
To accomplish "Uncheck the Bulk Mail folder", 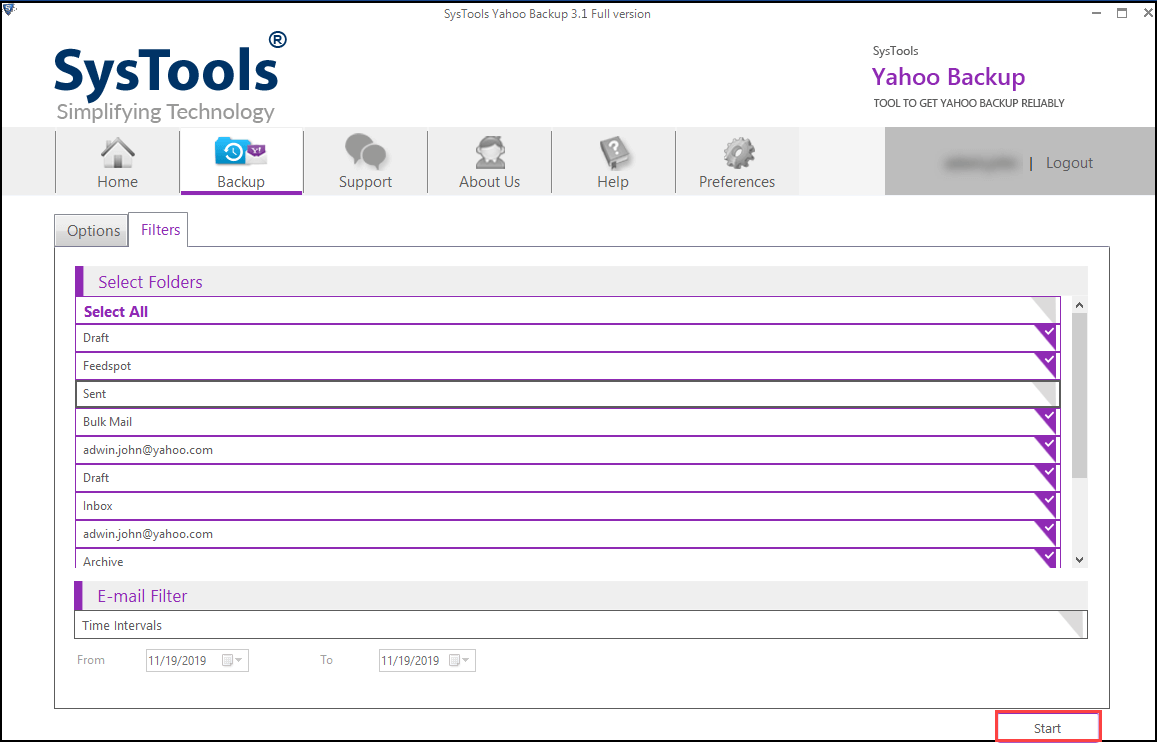I will click(x=1046, y=421).
